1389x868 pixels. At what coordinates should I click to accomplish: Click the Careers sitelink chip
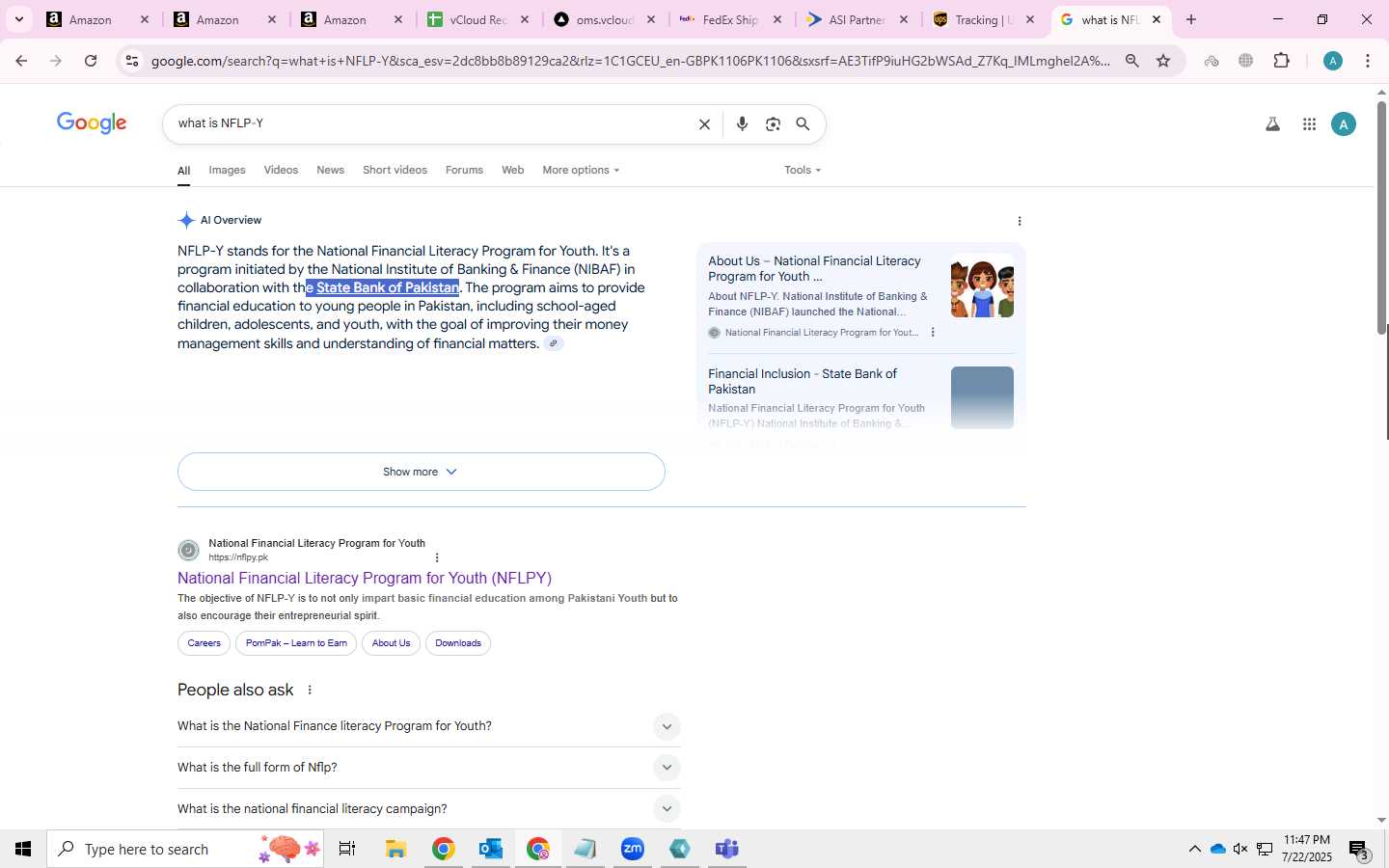(204, 643)
